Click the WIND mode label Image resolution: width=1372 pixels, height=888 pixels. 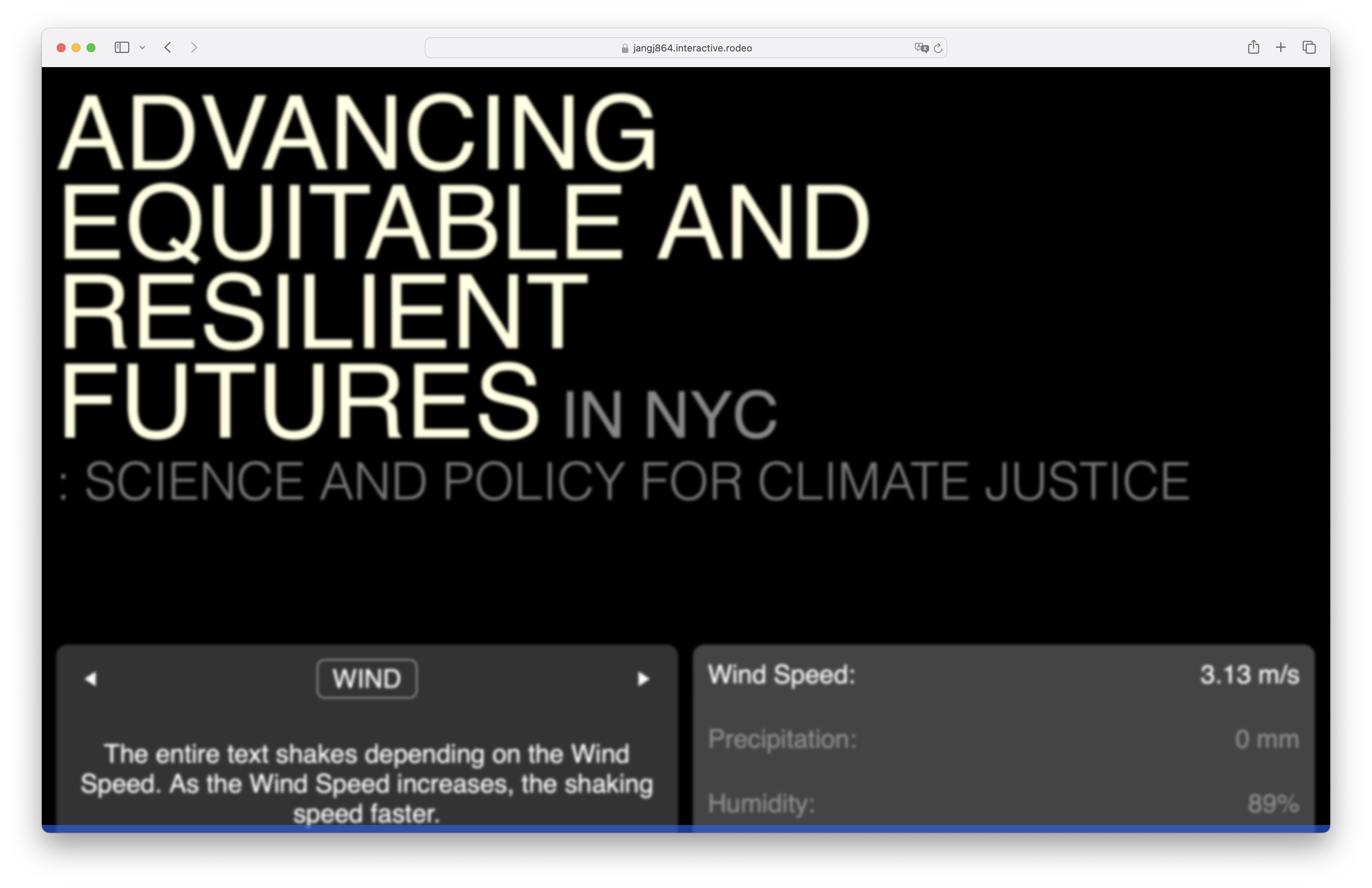coord(366,679)
